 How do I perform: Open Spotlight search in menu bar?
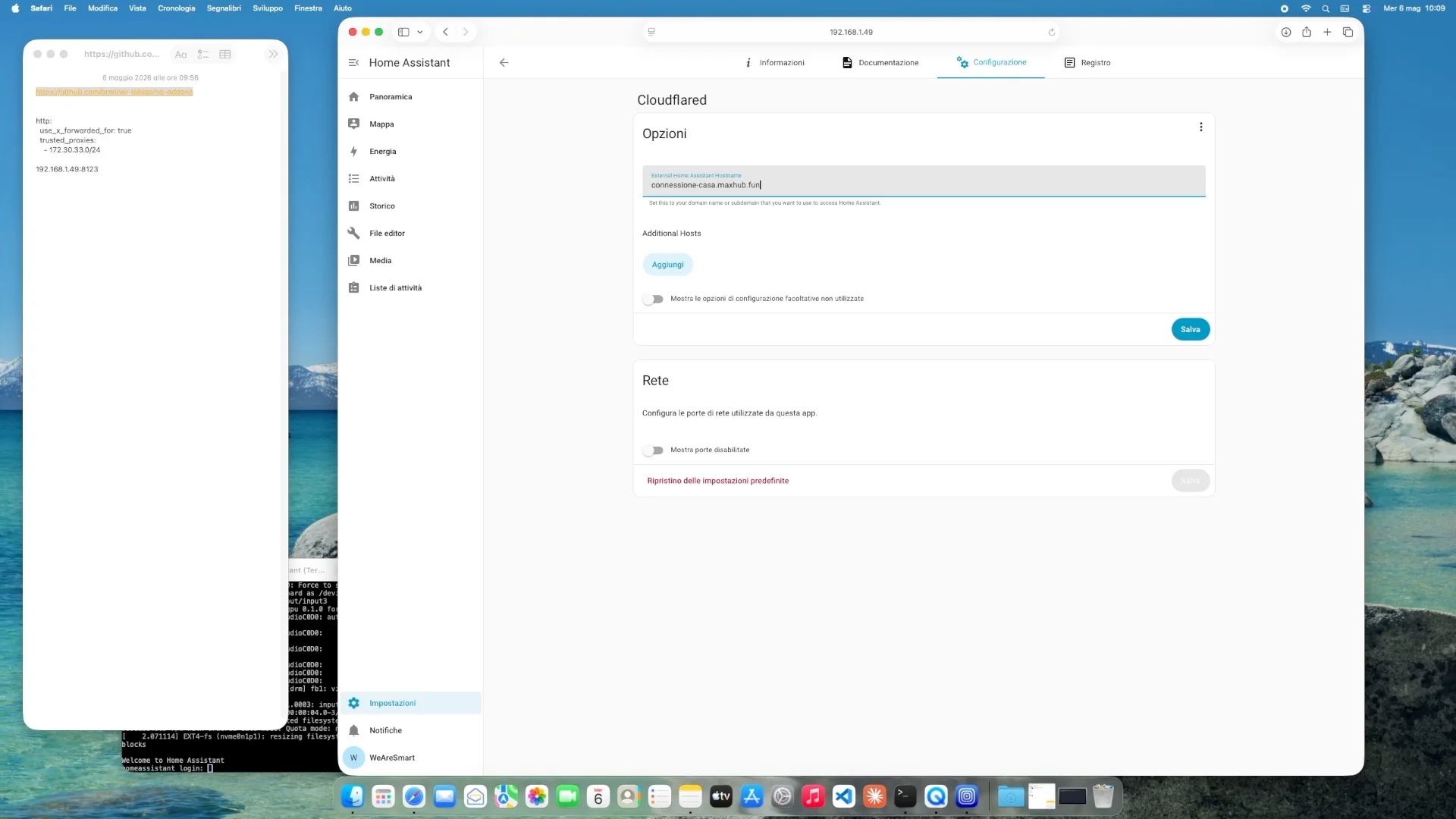pos(1326,8)
